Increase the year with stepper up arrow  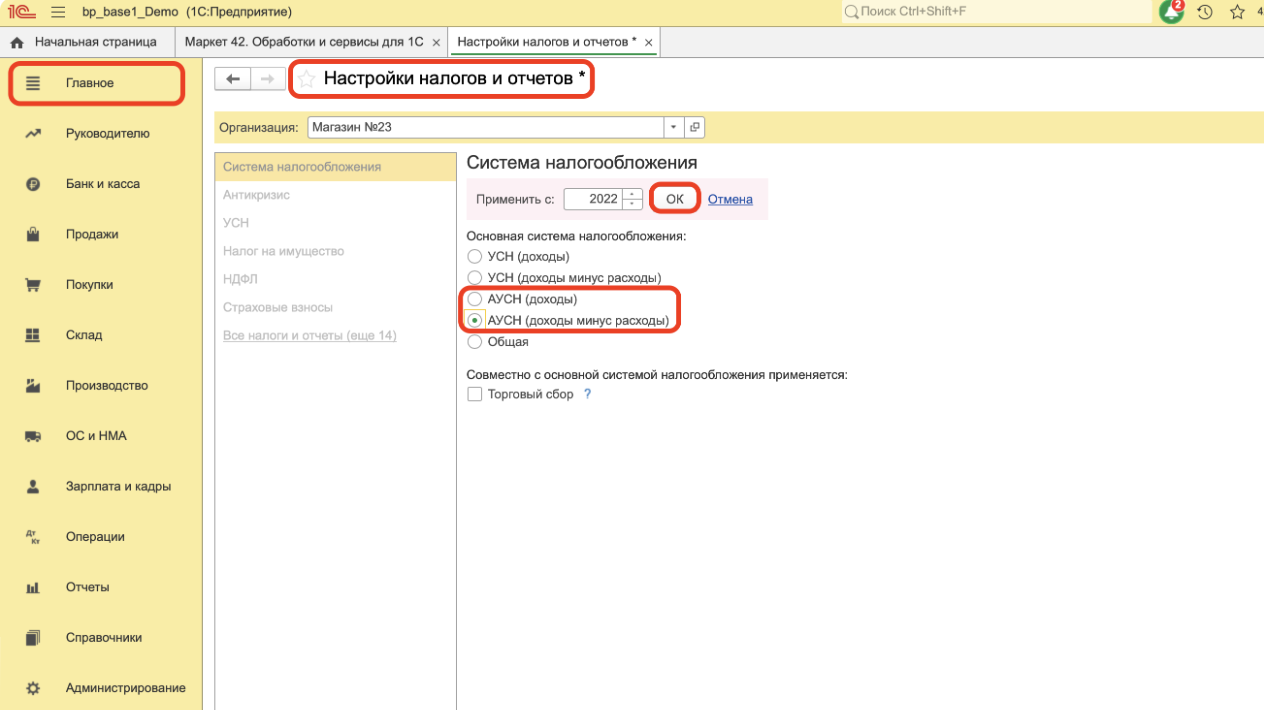point(632,193)
